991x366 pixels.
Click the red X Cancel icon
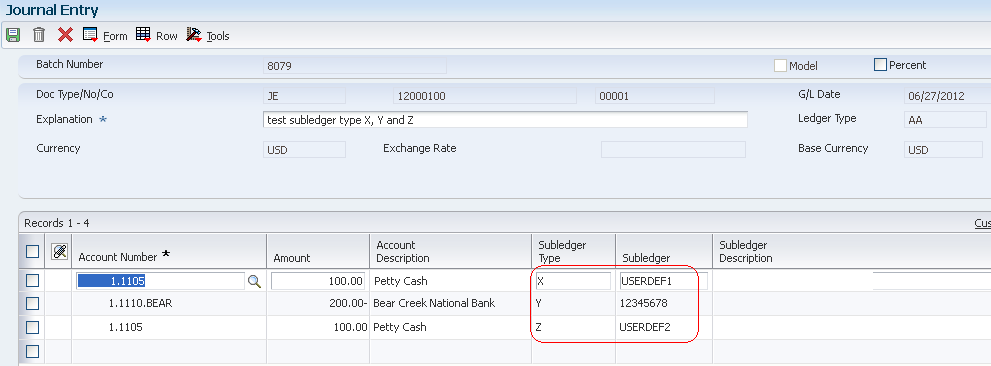(x=65, y=35)
